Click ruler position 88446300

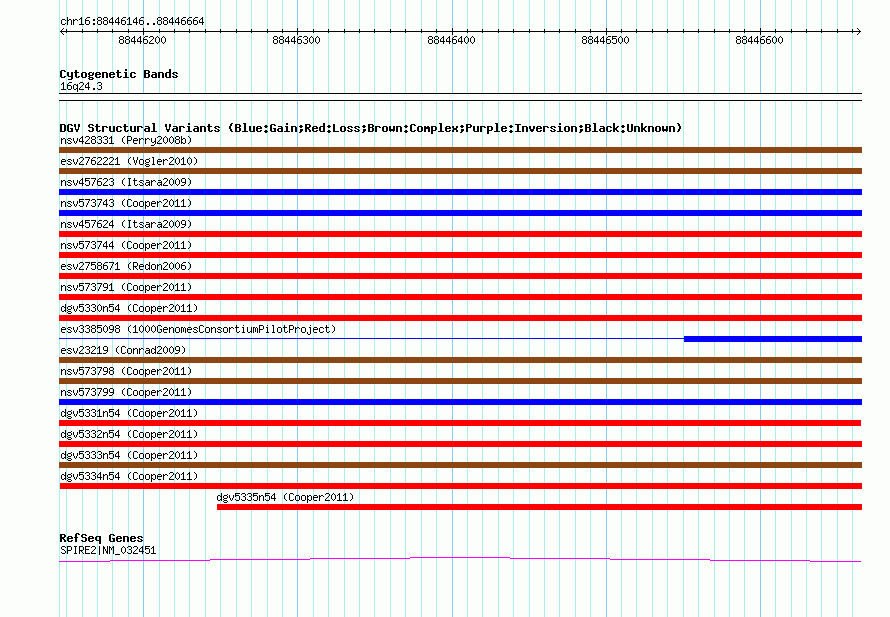pyautogui.click(x=296, y=40)
